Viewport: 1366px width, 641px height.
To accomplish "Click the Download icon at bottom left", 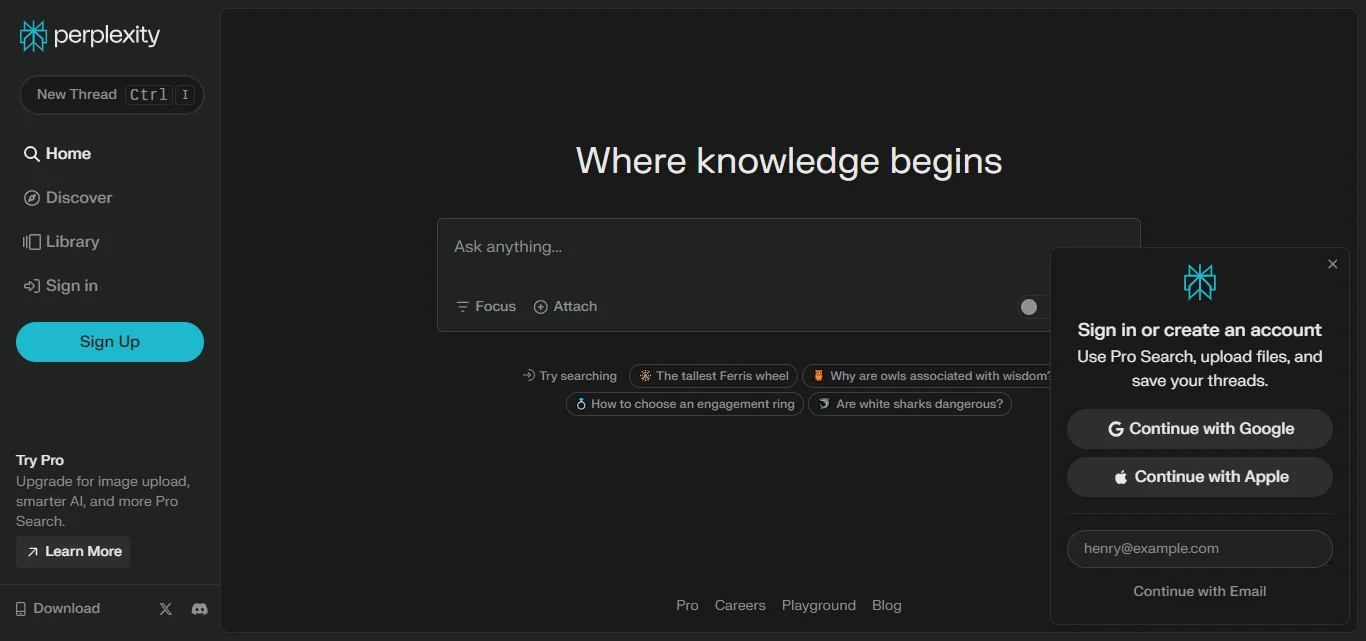I will click(x=21, y=608).
